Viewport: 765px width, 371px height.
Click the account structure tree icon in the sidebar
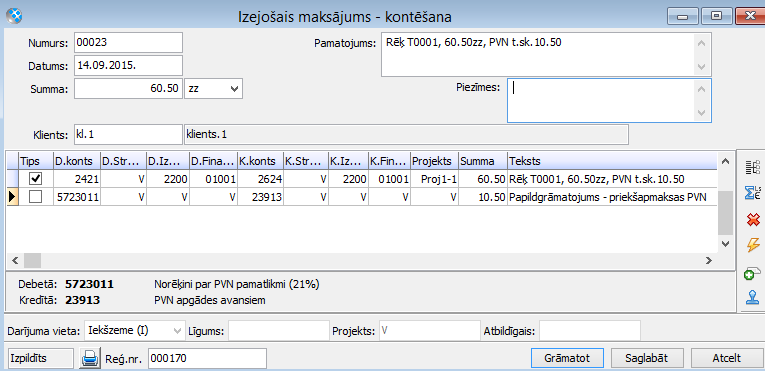click(x=754, y=168)
